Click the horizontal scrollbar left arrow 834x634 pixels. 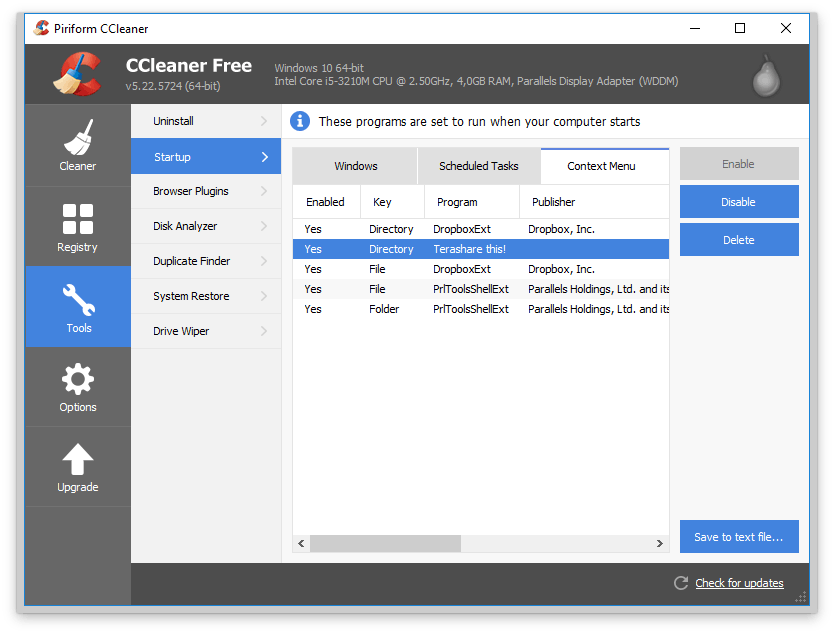pyautogui.click(x=302, y=543)
